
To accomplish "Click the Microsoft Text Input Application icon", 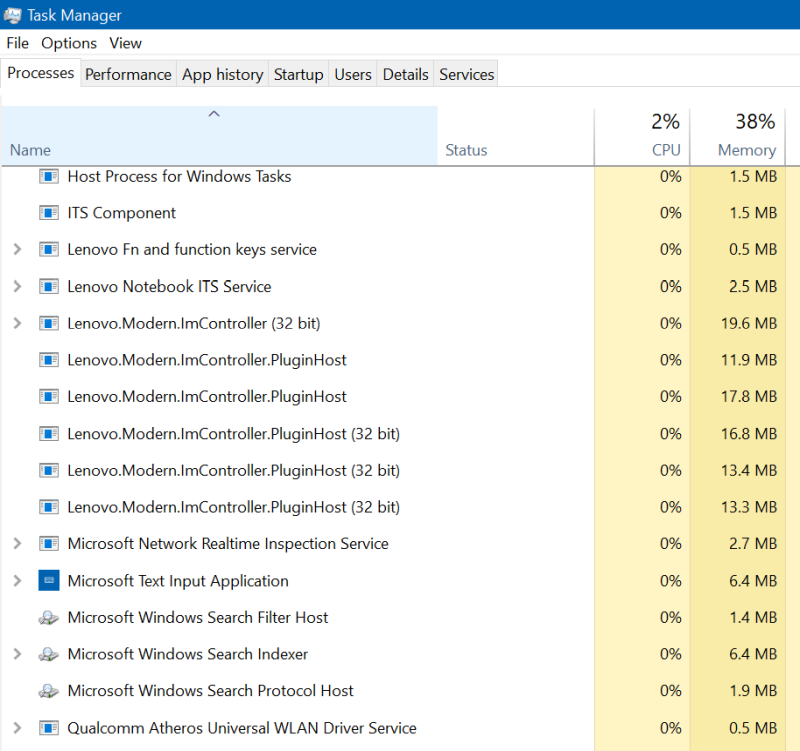I will 49,581.
